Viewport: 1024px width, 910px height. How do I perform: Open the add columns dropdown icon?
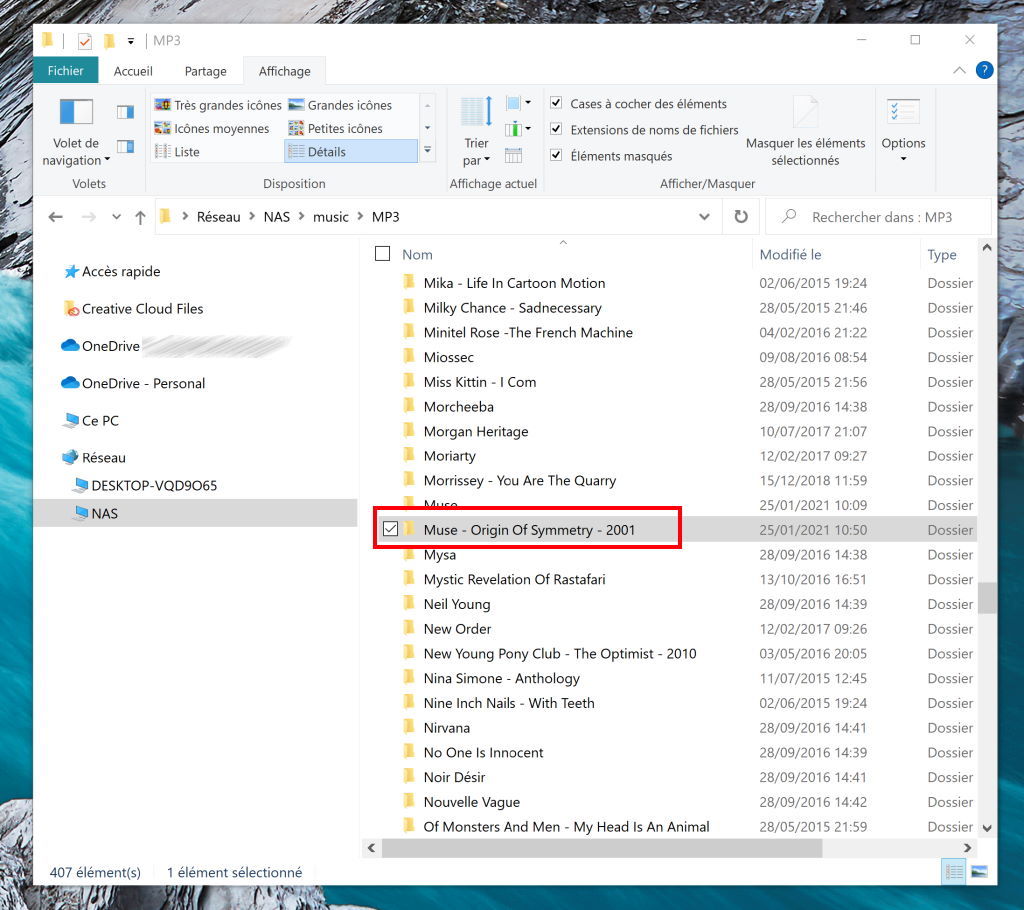point(519,129)
